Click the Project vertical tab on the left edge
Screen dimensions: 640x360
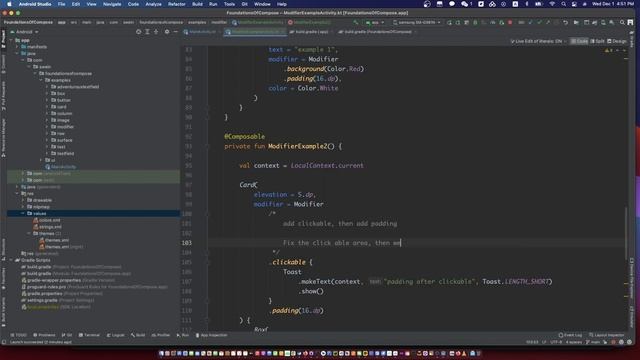point(3,39)
